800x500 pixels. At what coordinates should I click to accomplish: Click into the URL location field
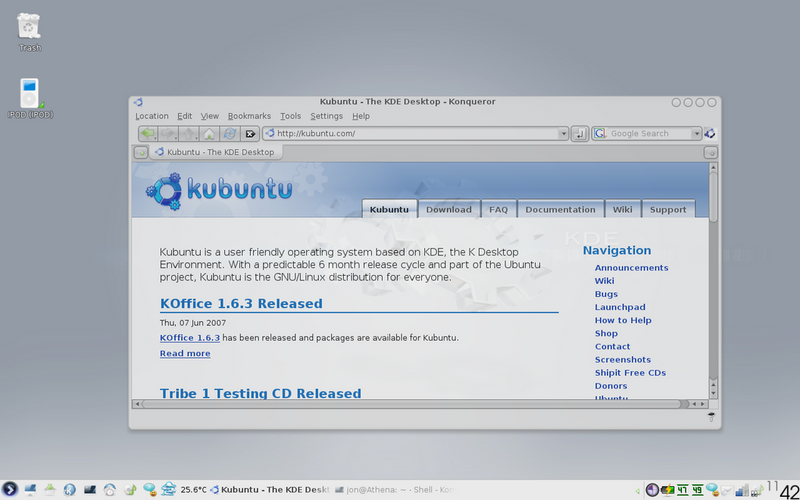coord(416,134)
